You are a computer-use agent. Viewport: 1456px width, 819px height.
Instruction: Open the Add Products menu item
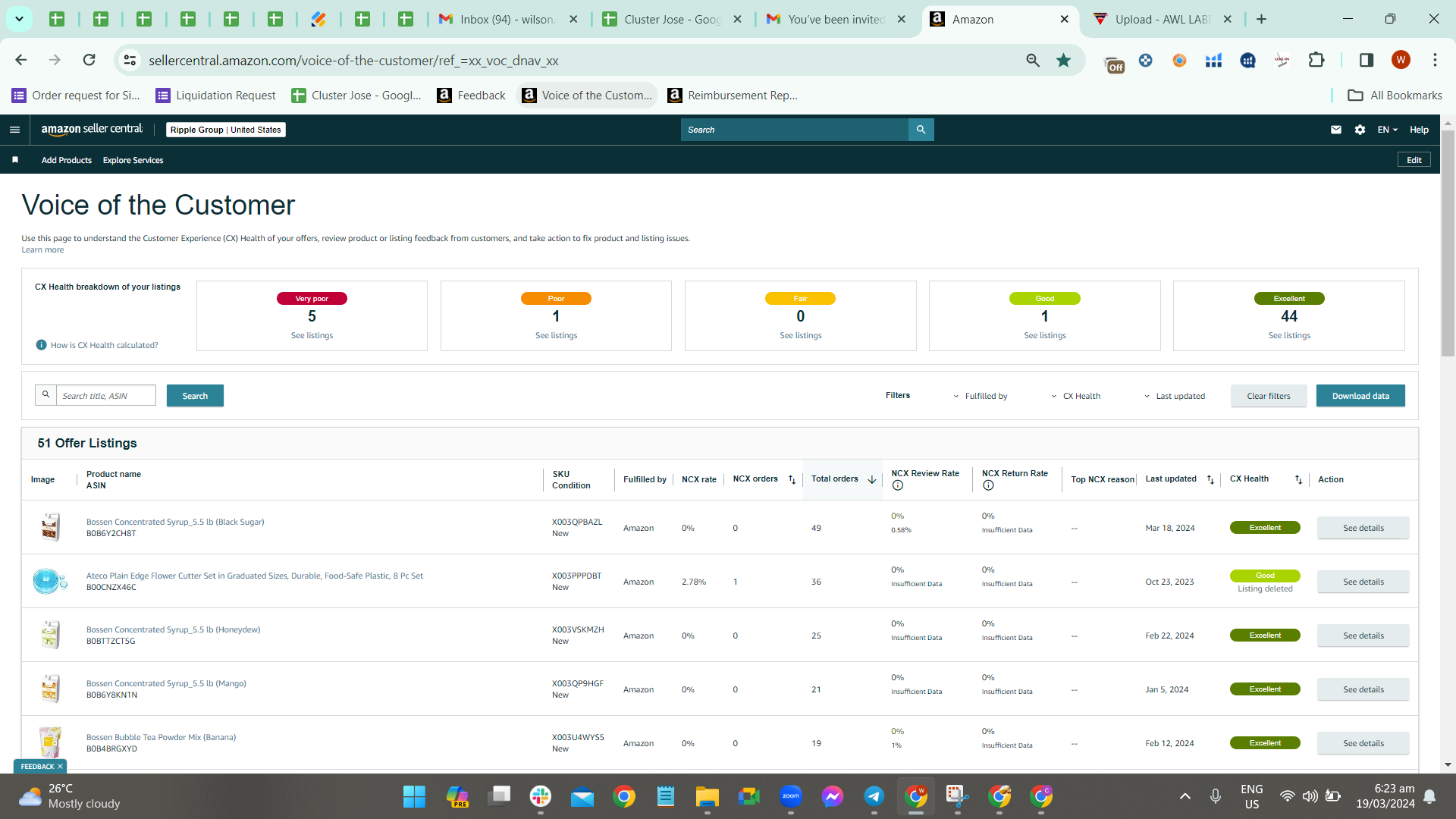click(x=67, y=160)
